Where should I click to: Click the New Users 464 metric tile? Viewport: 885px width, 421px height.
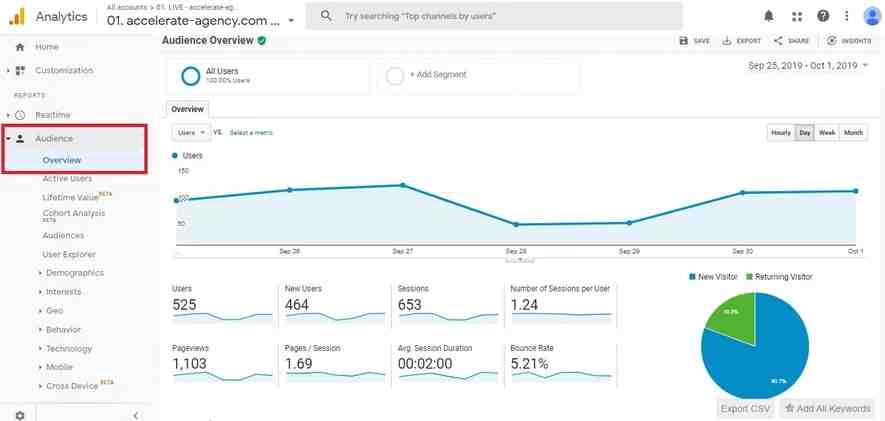coord(335,305)
